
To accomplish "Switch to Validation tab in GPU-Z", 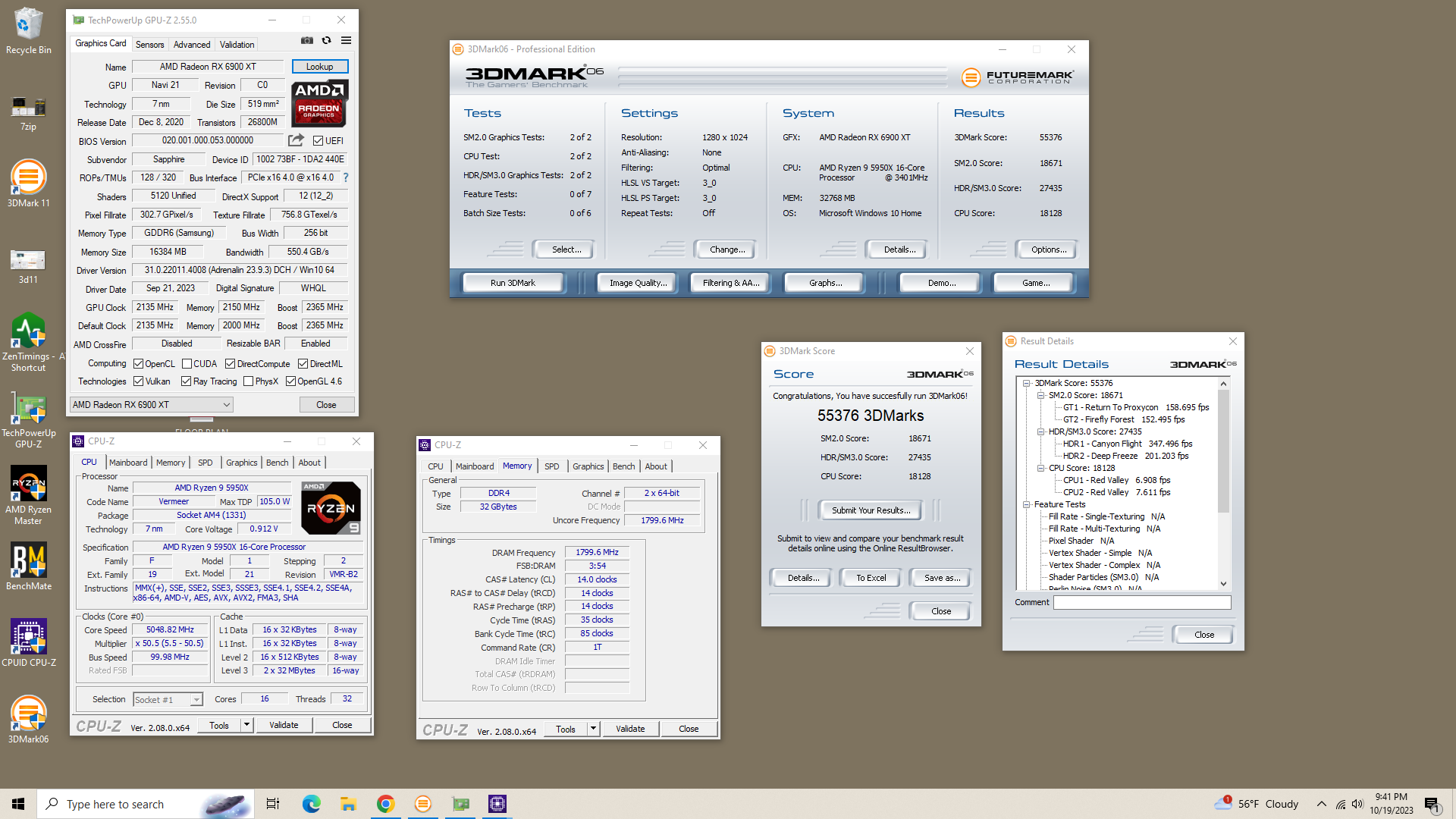I will coord(237,45).
